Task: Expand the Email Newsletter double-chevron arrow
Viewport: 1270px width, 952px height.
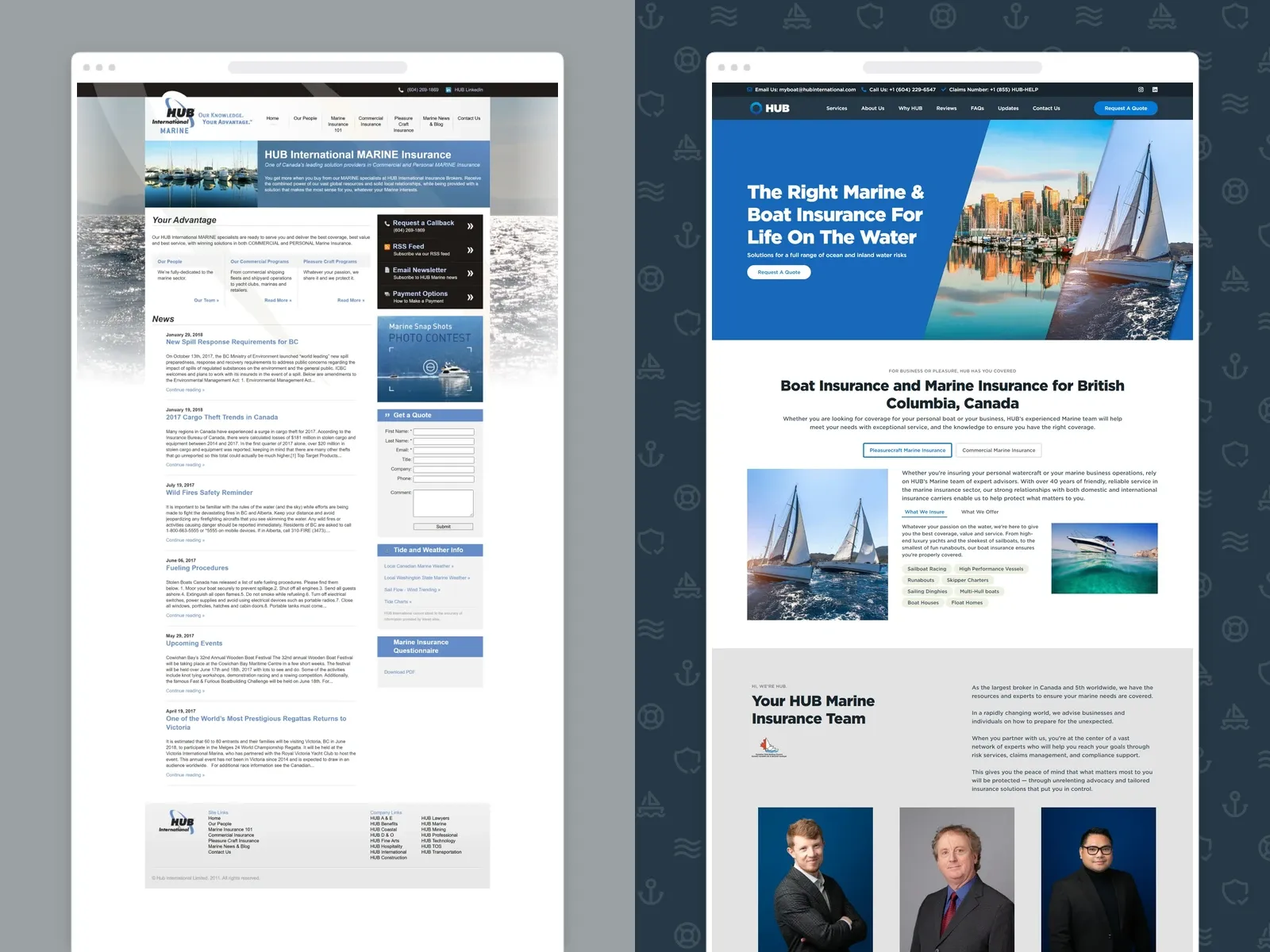Action: click(471, 273)
